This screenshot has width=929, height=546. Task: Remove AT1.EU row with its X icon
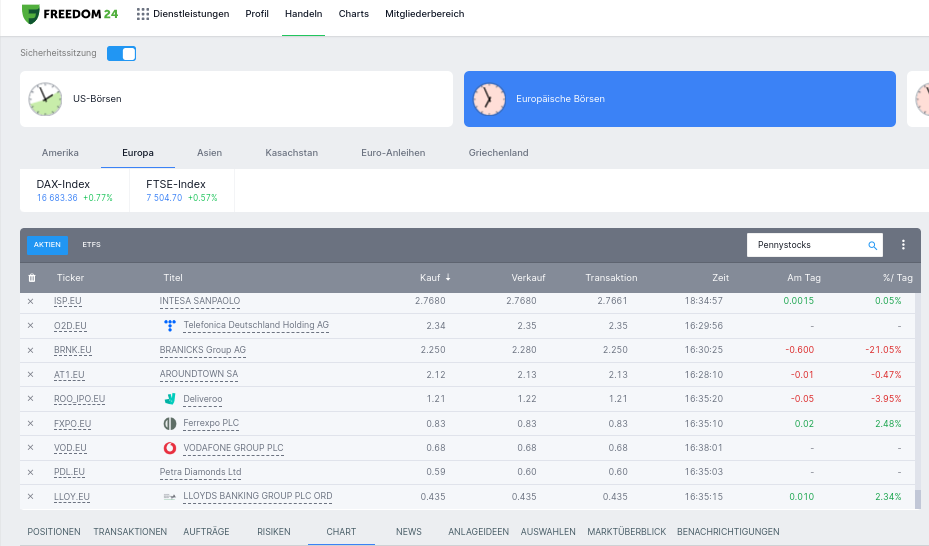[30, 374]
